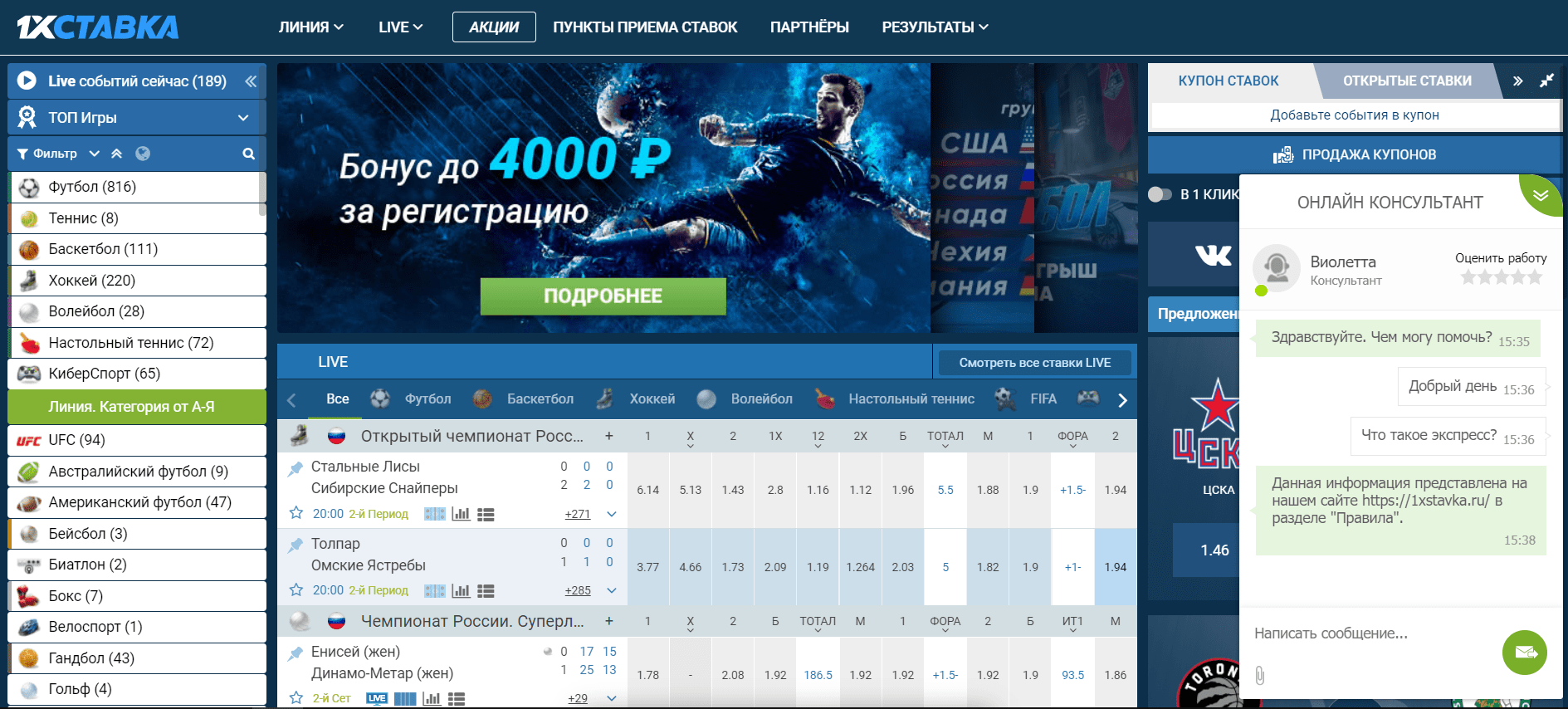
Task: Open +271 additional markets link
Action: point(578,514)
